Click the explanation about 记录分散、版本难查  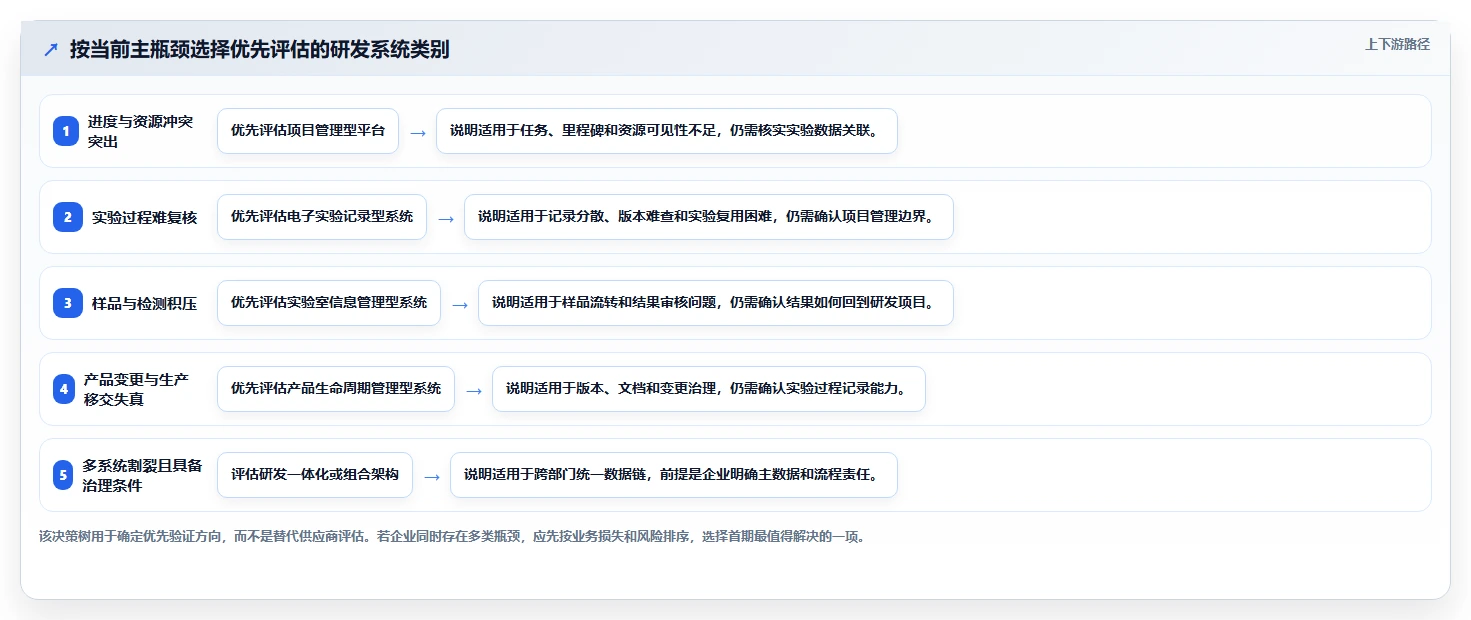(709, 217)
